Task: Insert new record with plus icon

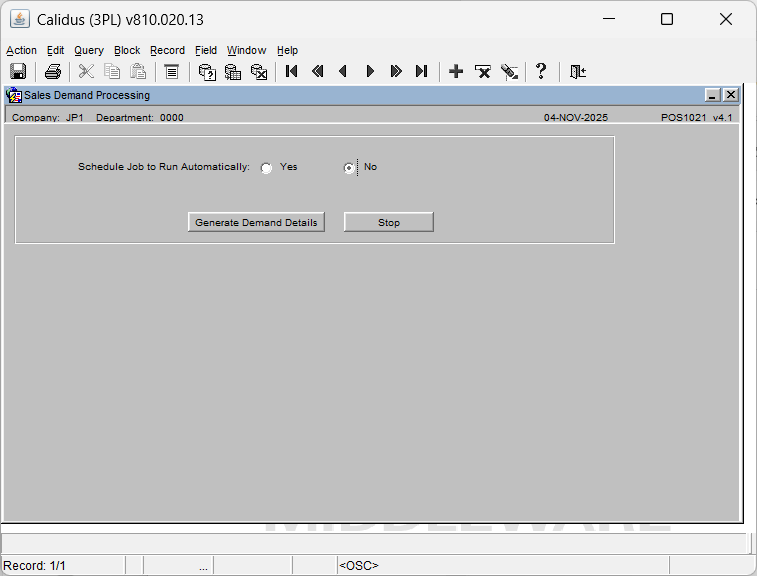Action: pos(456,71)
